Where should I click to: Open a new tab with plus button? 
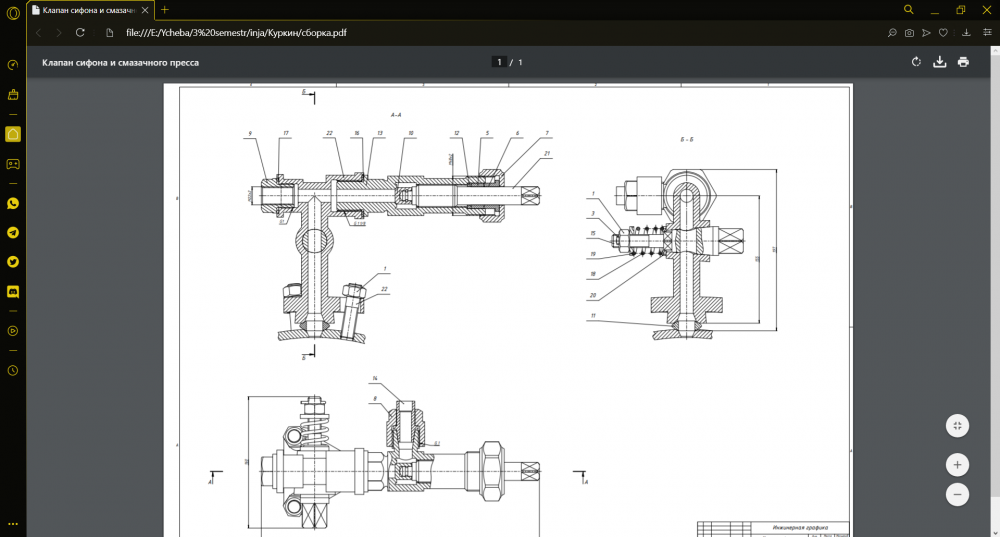point(165,10)
